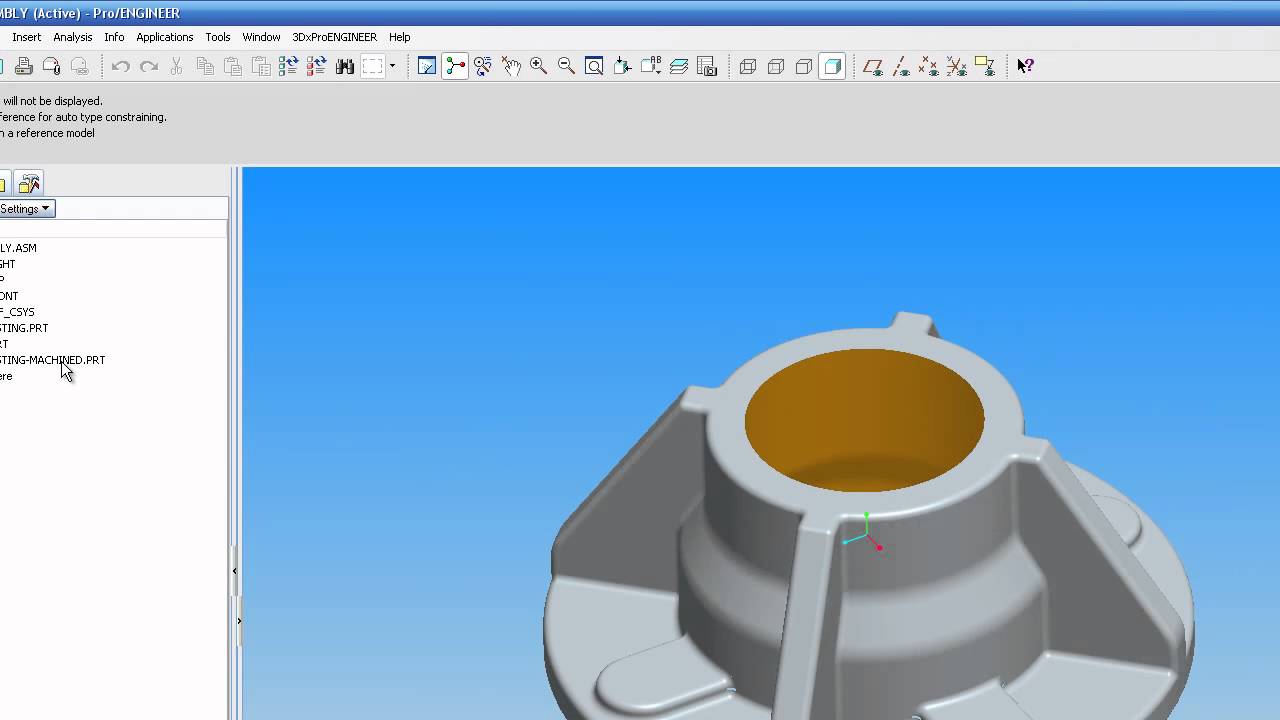Open the Help menu
Image resolution: width=1280 pixels, height=720 pixels.
tap(400, 37)
